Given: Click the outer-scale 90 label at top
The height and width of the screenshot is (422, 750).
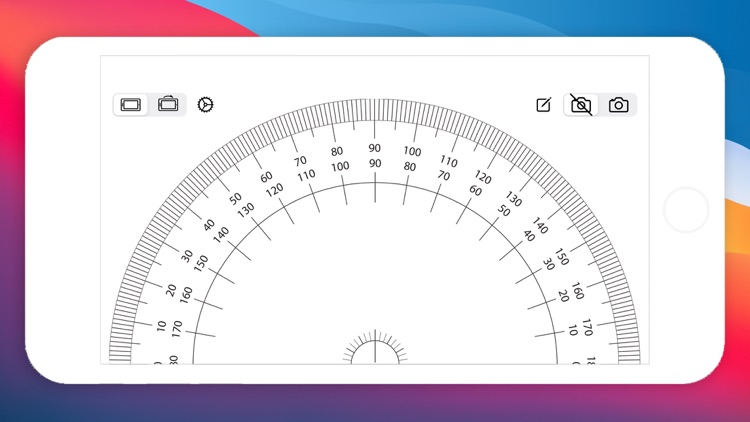Looking at the screenshot, I should 375,148.
